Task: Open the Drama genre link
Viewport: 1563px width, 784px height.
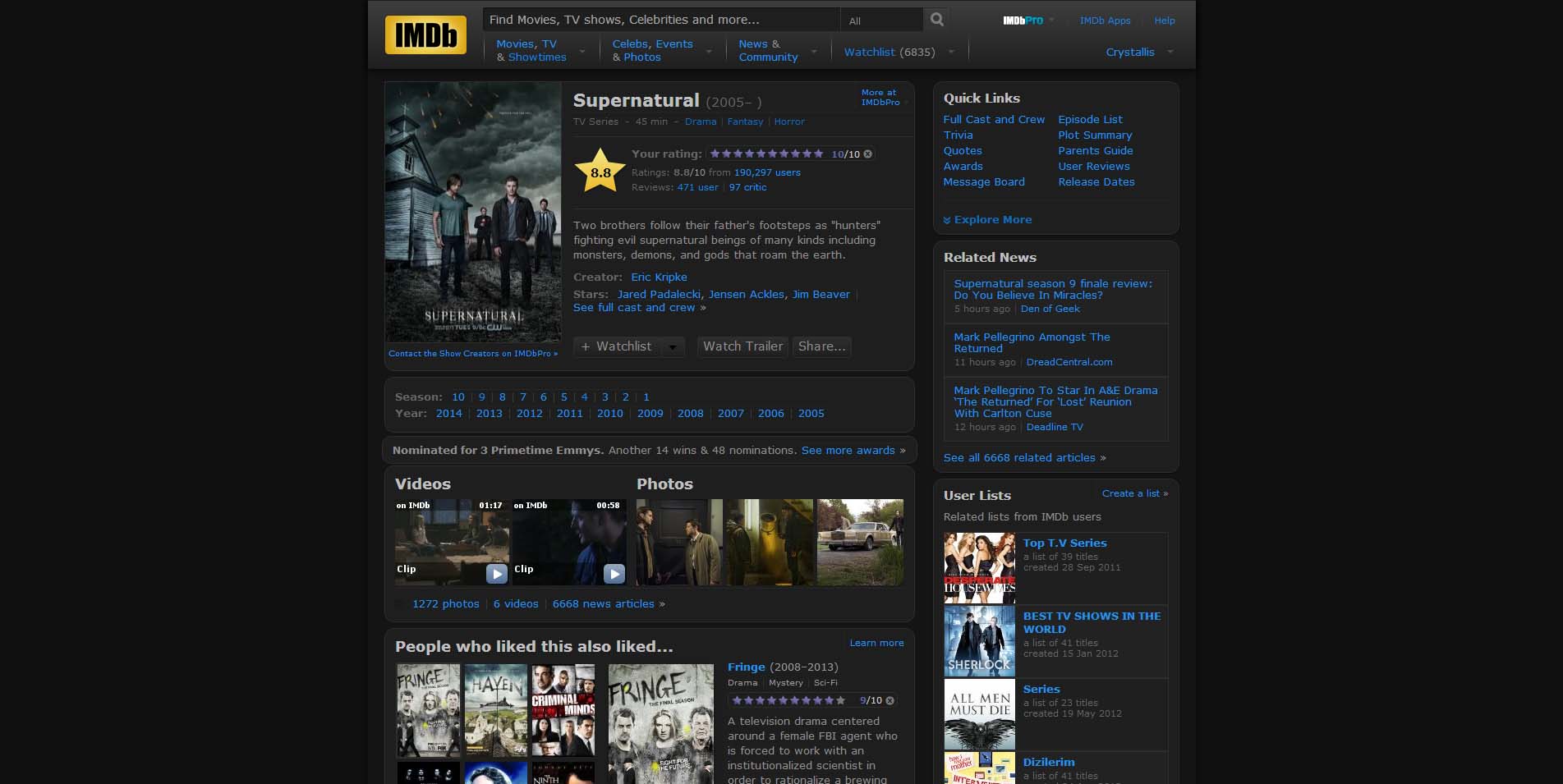Action: (701, 121)
